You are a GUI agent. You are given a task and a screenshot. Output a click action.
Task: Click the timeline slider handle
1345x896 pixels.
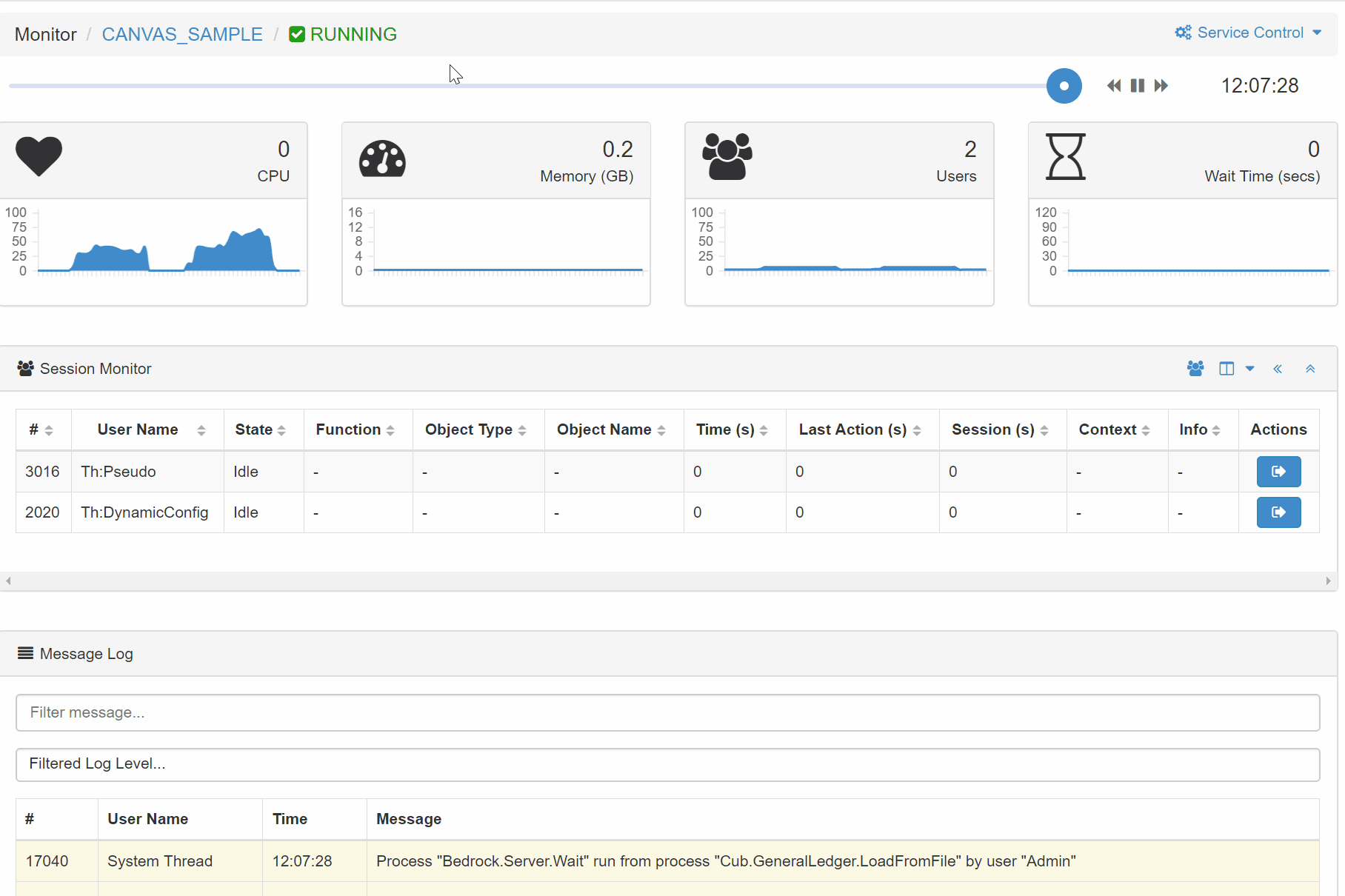coord(1064,86)
